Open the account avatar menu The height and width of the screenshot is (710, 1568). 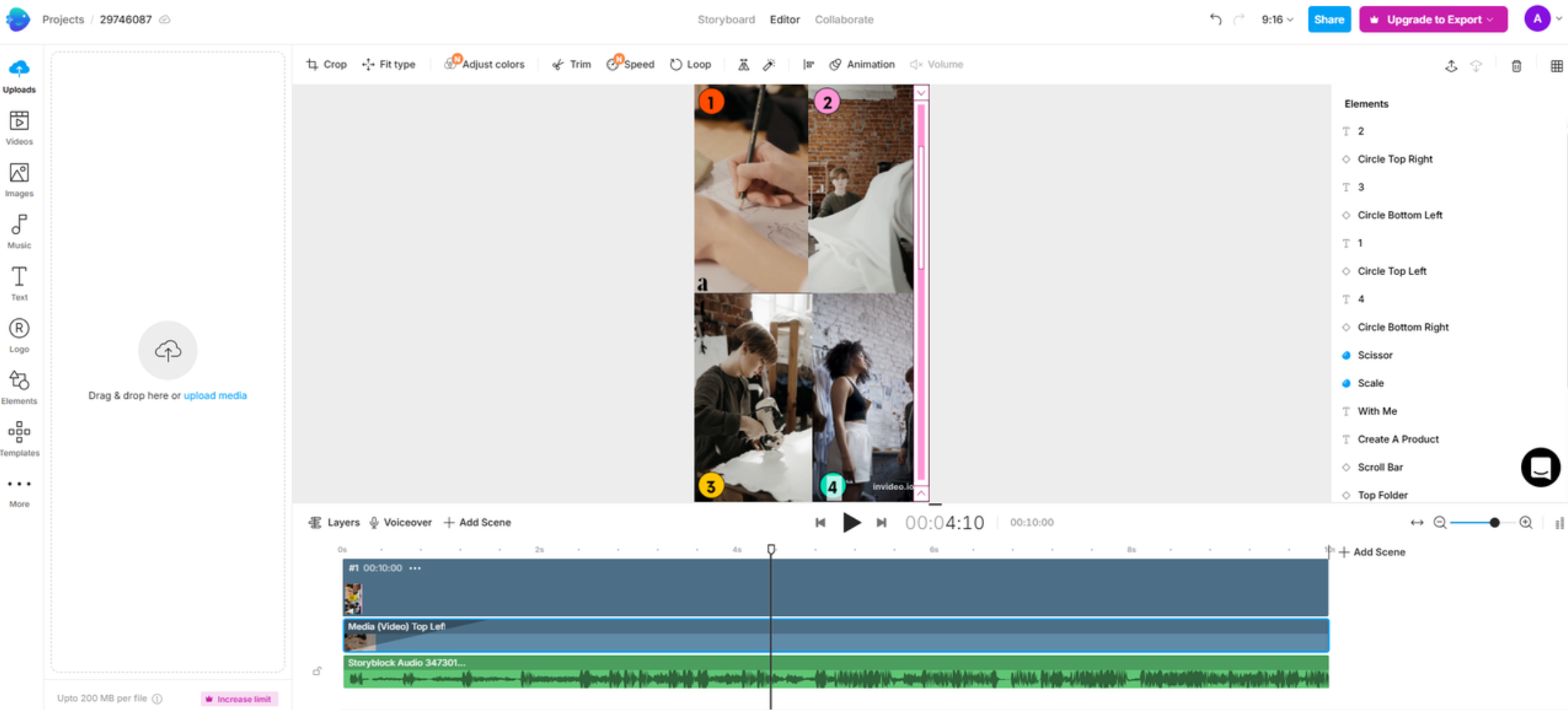(1538, 19)
